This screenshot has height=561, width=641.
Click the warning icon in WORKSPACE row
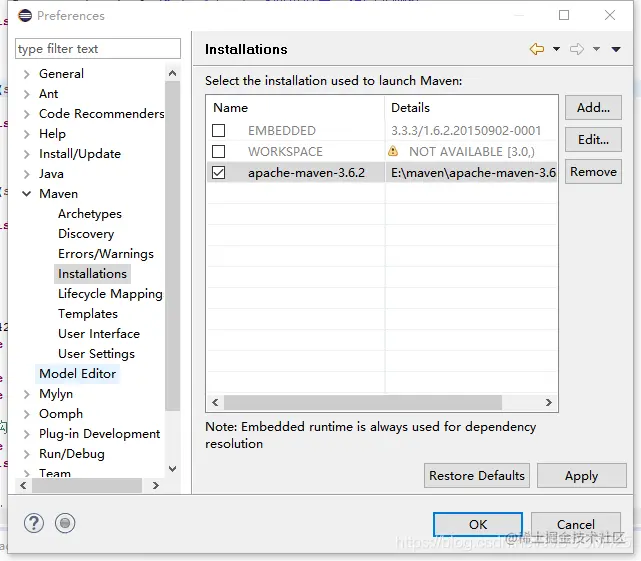[x=393, y=151]
